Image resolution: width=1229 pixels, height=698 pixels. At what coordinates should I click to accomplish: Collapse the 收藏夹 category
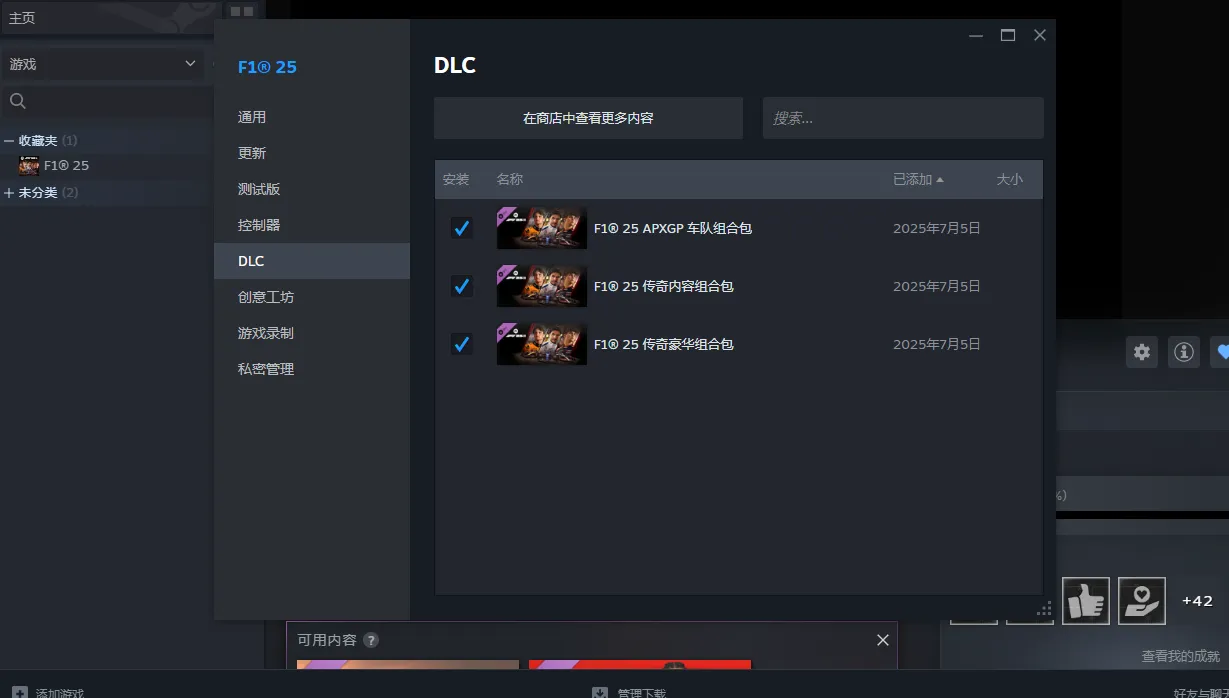pyautogui.click(x=9, y=141)
